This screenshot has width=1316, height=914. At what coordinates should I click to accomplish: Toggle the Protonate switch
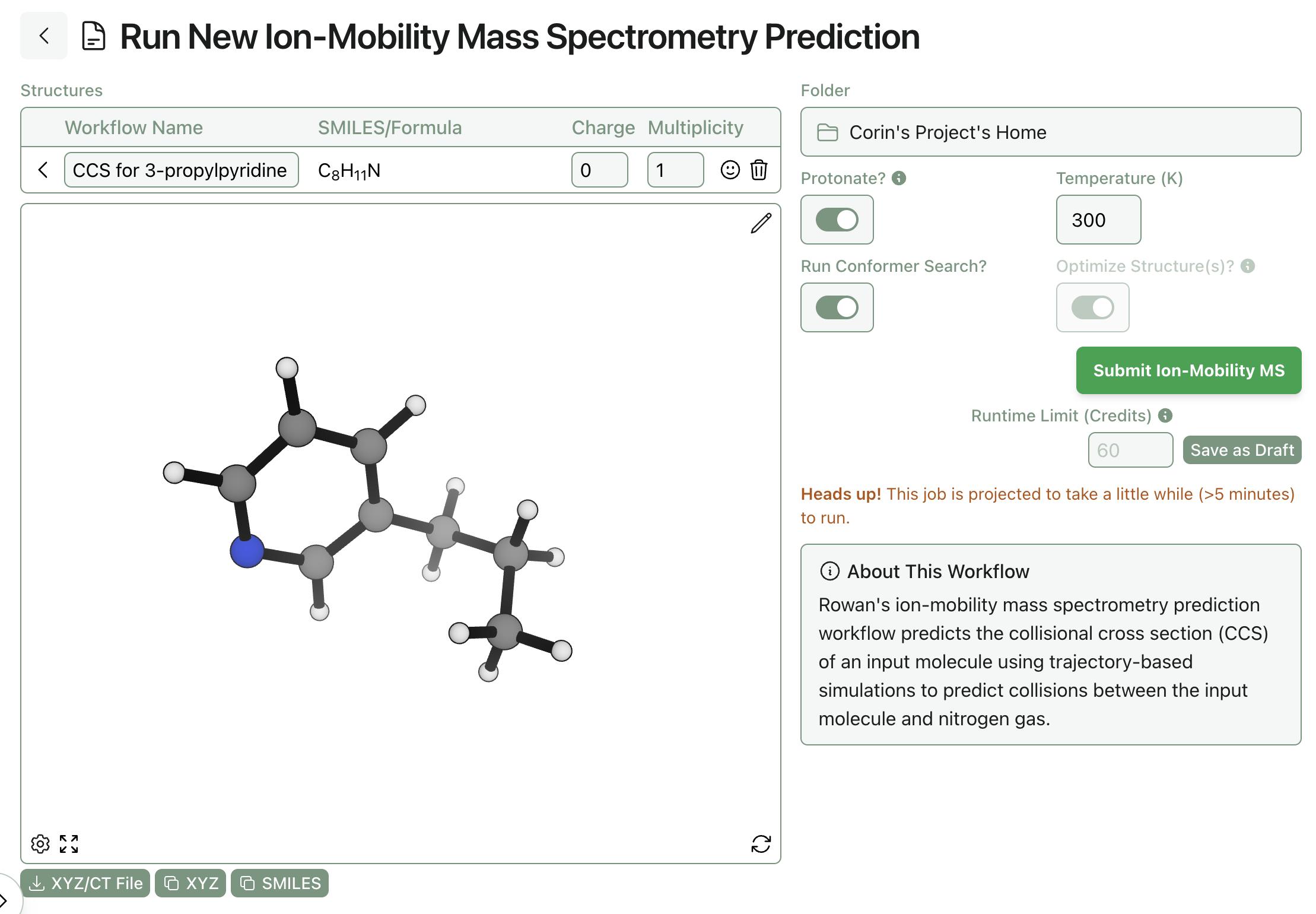tap(837, 220)
